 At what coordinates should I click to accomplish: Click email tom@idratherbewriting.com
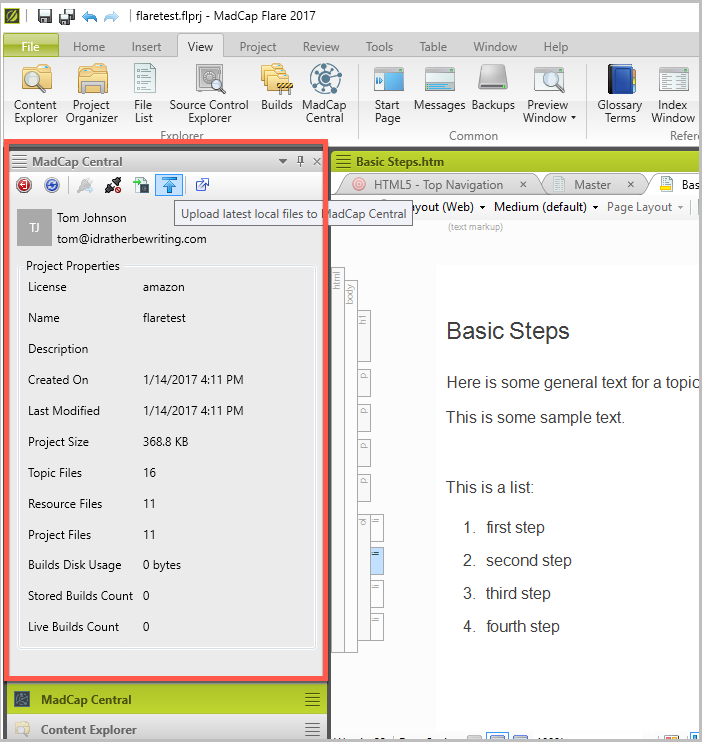click(132, 239)
